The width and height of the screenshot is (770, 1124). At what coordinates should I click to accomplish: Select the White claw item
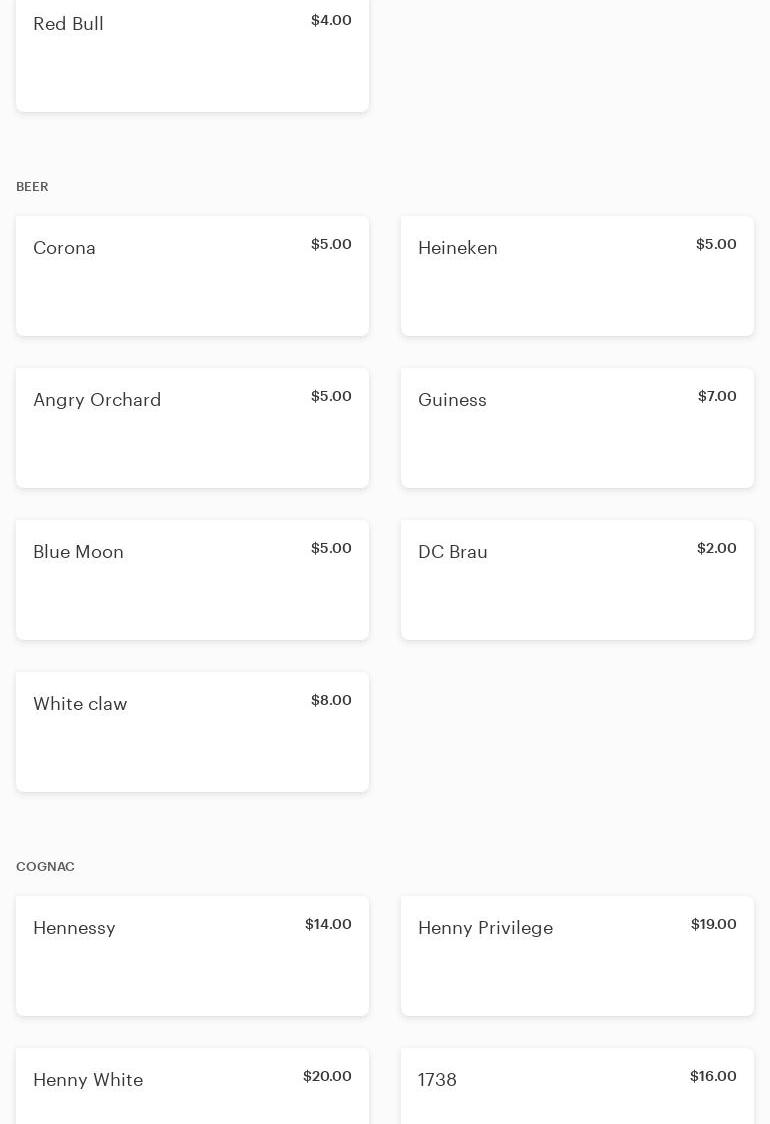tap(192, 732)
